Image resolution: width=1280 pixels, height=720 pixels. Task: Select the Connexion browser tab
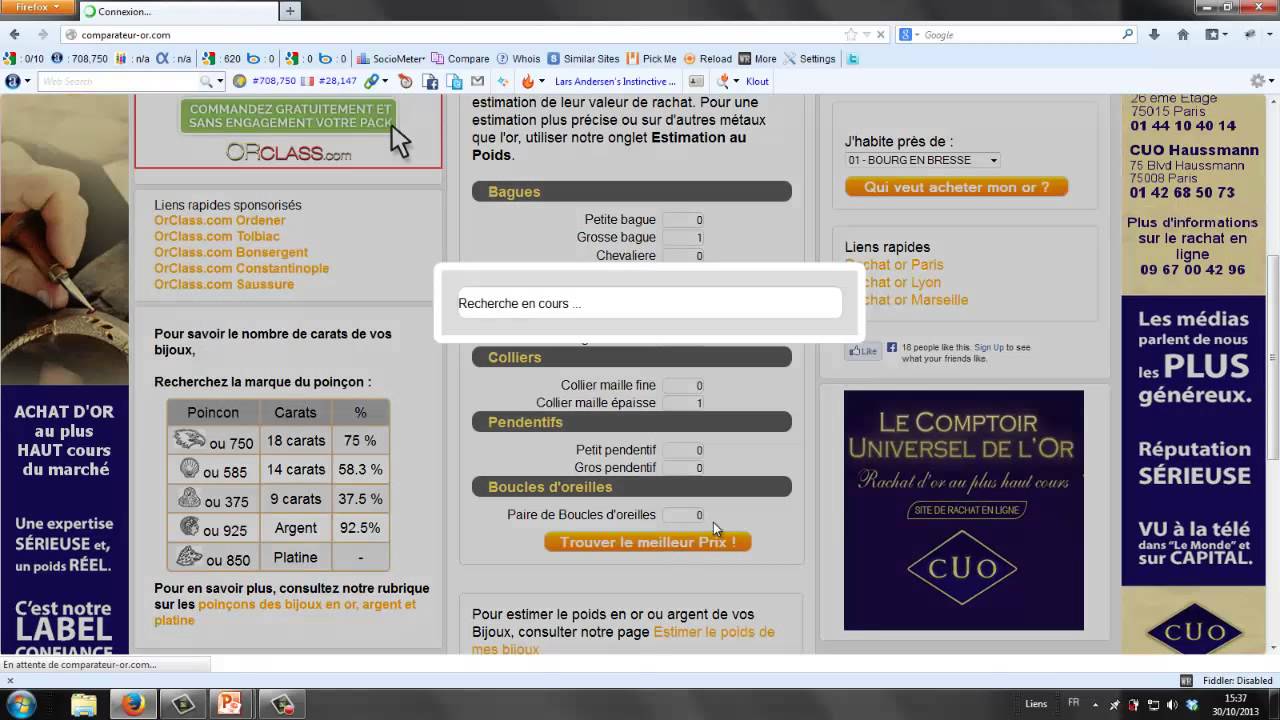click(178, 11)
